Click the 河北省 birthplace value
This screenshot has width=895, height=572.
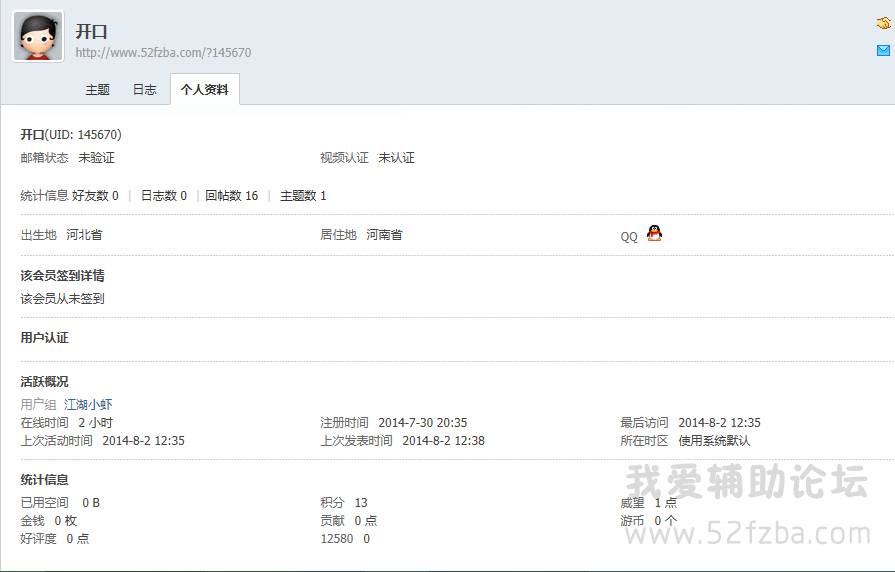coord(84,235)
